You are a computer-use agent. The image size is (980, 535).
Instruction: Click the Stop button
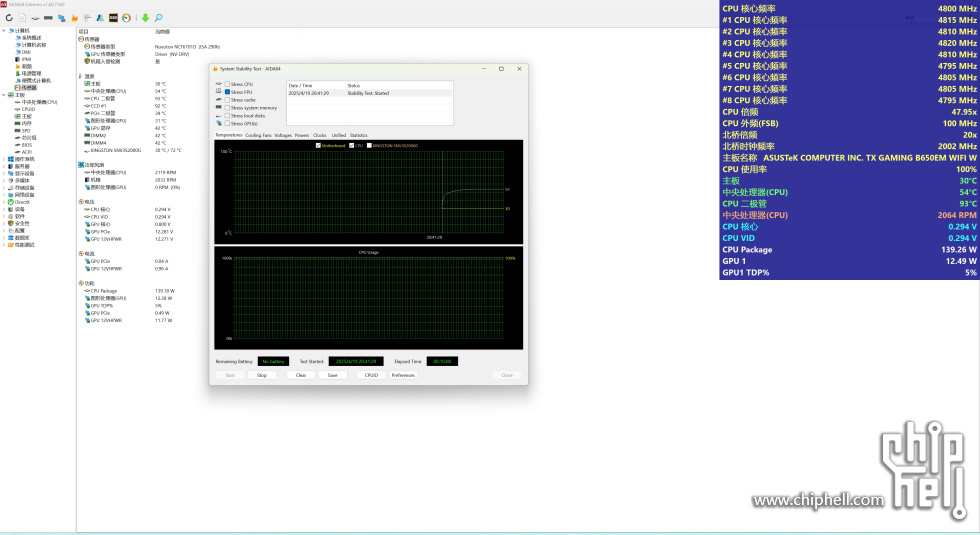262,375
